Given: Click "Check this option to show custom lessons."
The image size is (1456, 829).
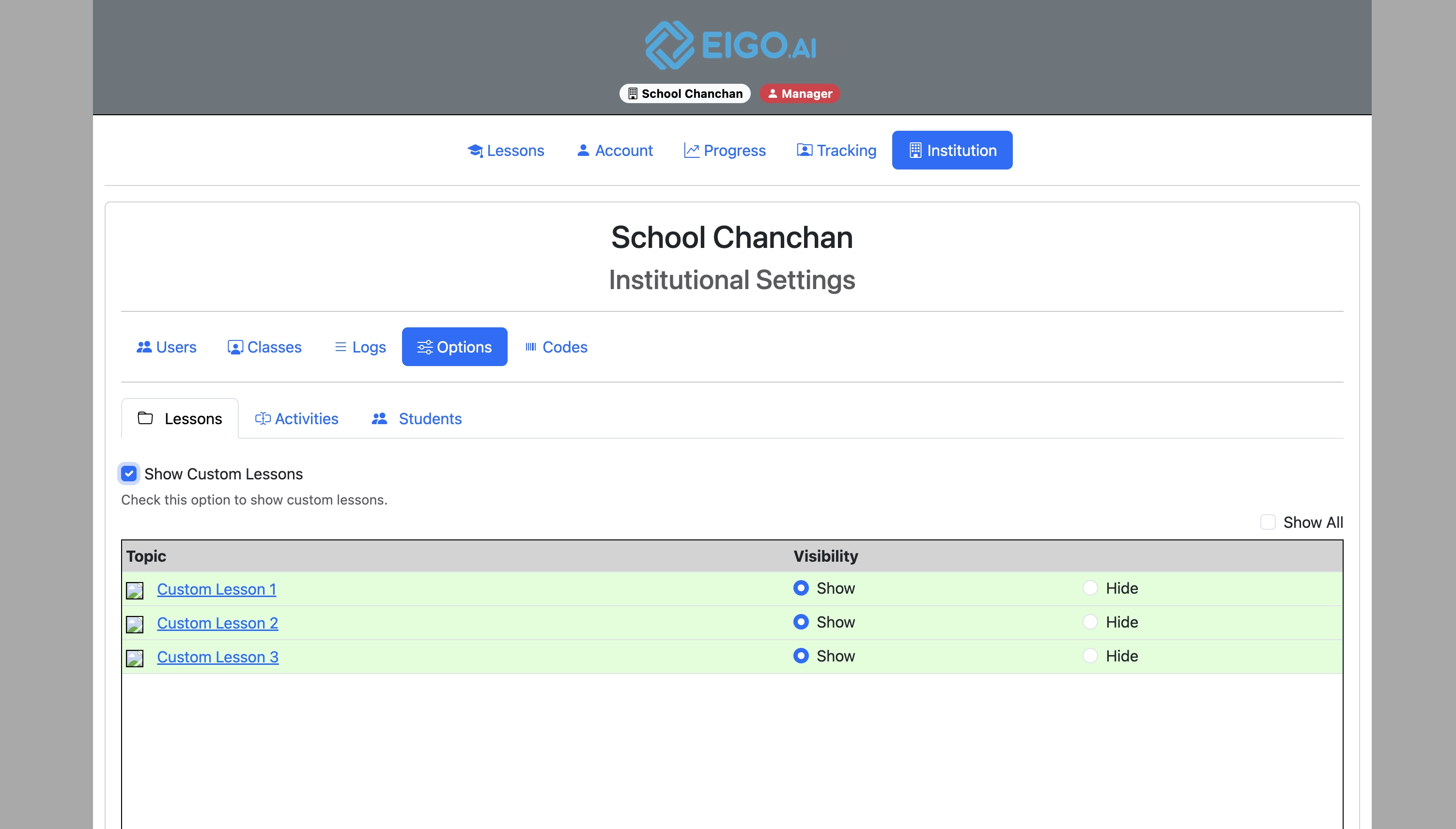Looking at the screenshot, I should point(254,499).
